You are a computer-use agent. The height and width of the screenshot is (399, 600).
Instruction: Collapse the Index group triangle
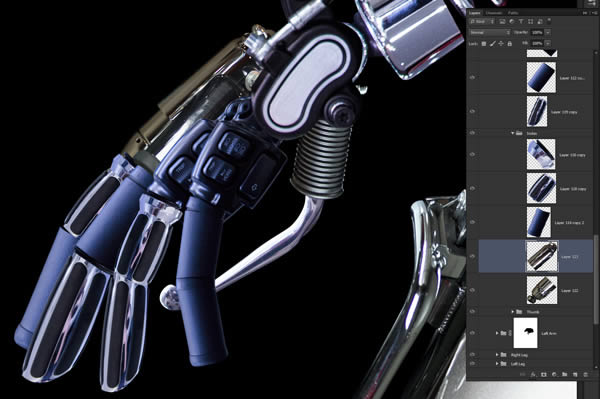(512, 133)
